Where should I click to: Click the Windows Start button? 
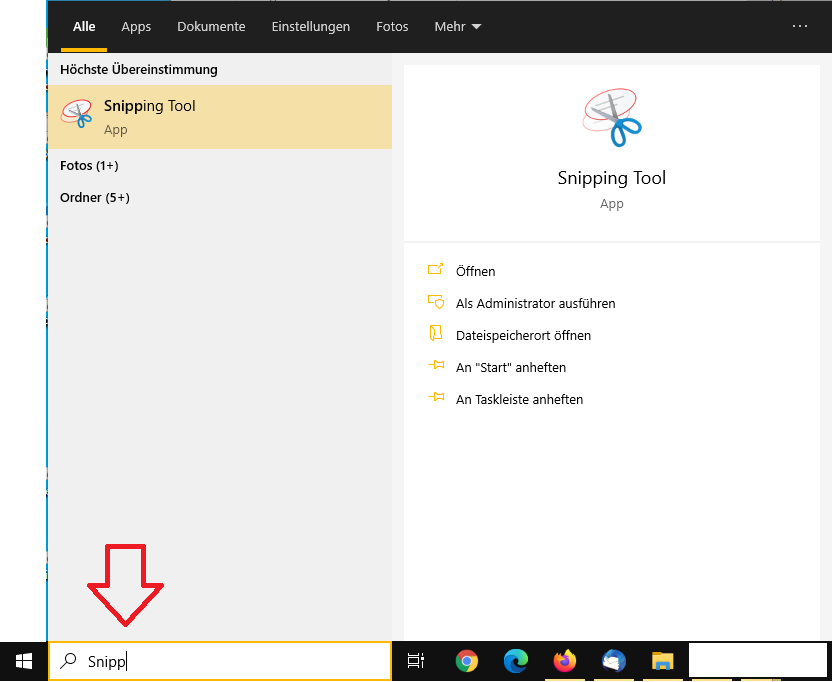pyautogui.click(x=23, y=661)
